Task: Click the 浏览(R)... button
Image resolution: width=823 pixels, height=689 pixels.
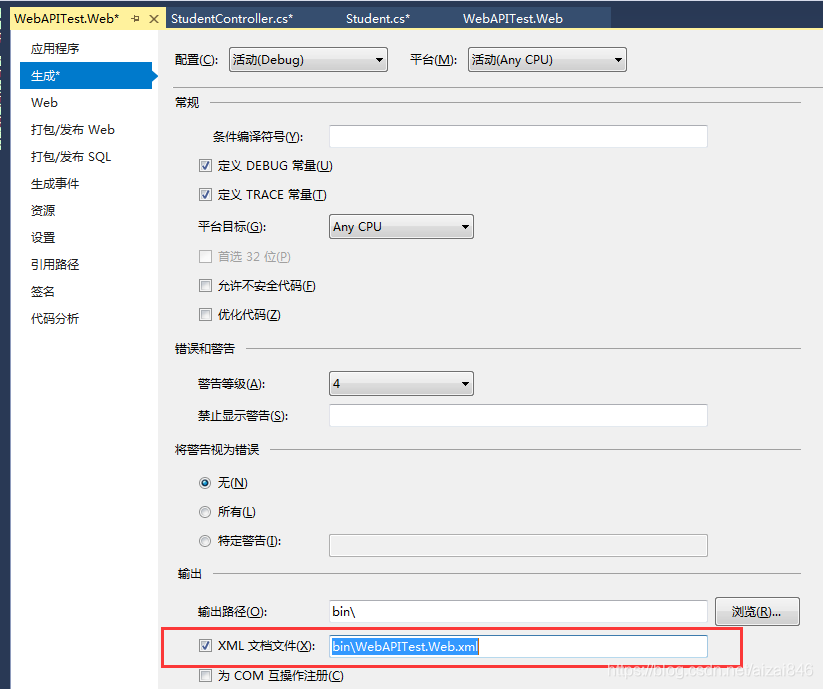Action: 757,611
